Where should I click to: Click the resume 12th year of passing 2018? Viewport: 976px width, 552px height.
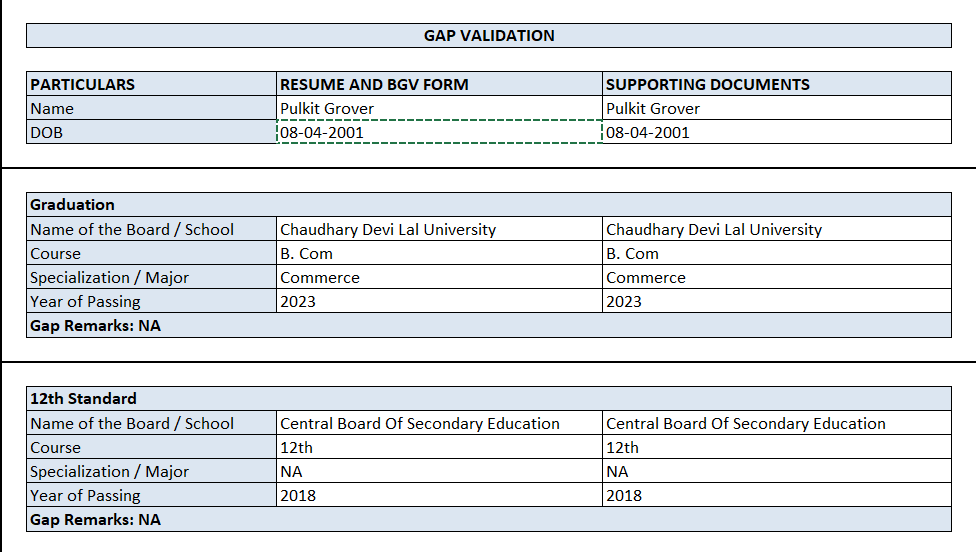[x=439, y=495]
